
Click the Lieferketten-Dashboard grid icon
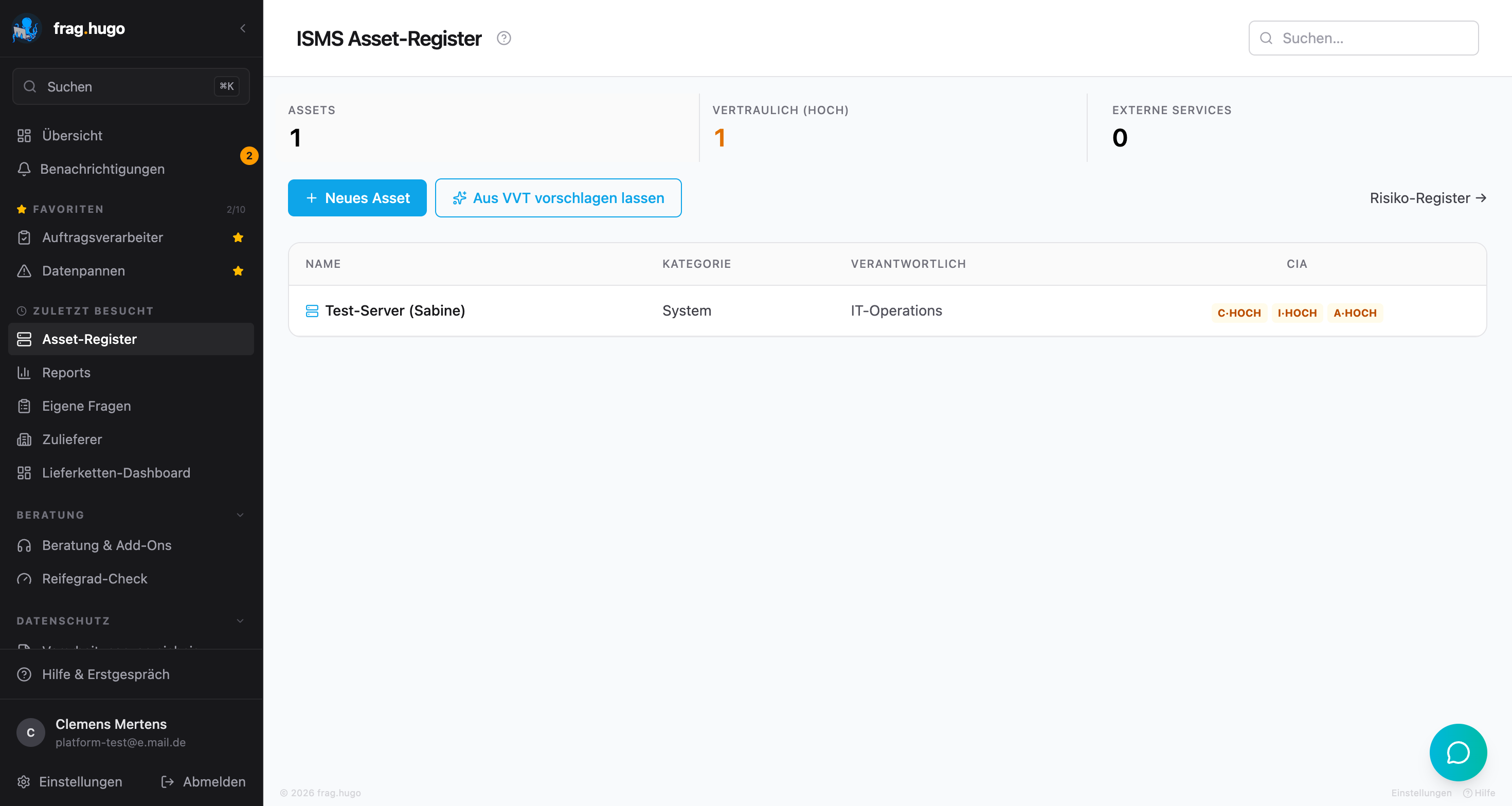click(x=24, y=473)
